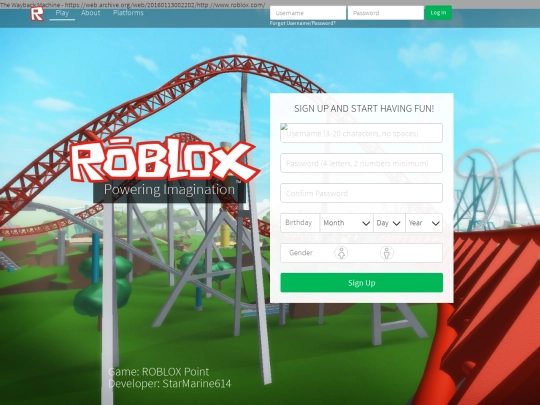Screen dimensions: 540x405
Task: Click the top Username login field
Action: [x=308, y=13]
